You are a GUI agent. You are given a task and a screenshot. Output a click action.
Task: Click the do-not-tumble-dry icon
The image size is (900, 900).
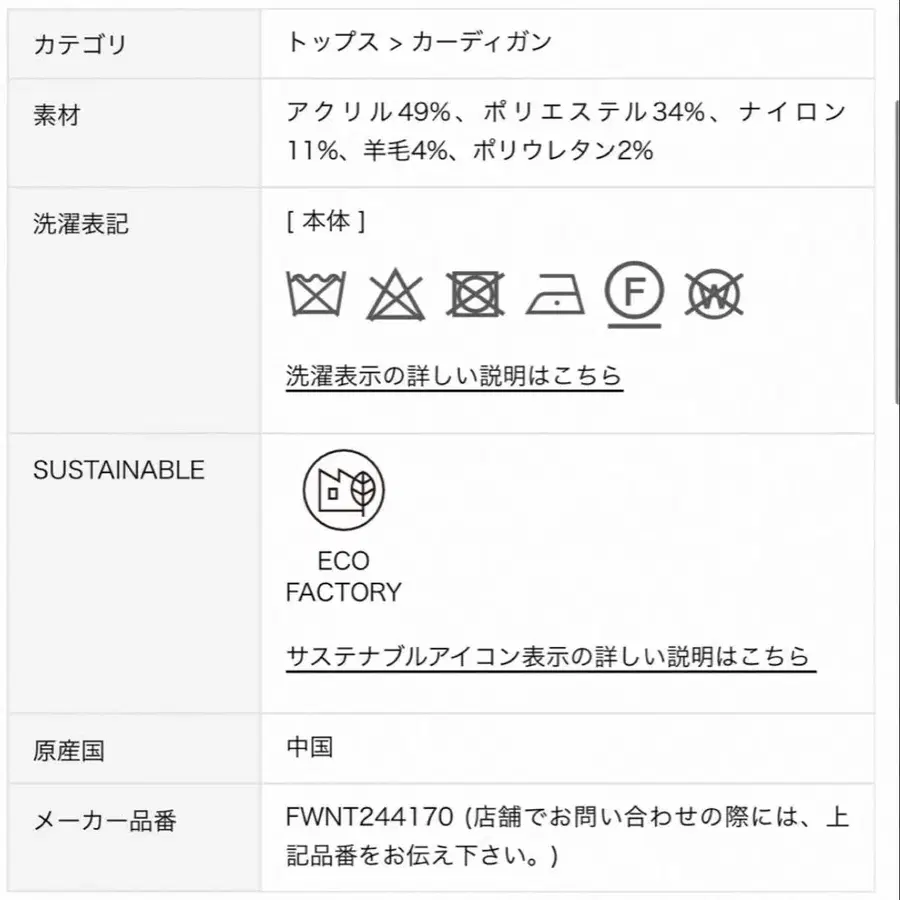tap(475, 295)
